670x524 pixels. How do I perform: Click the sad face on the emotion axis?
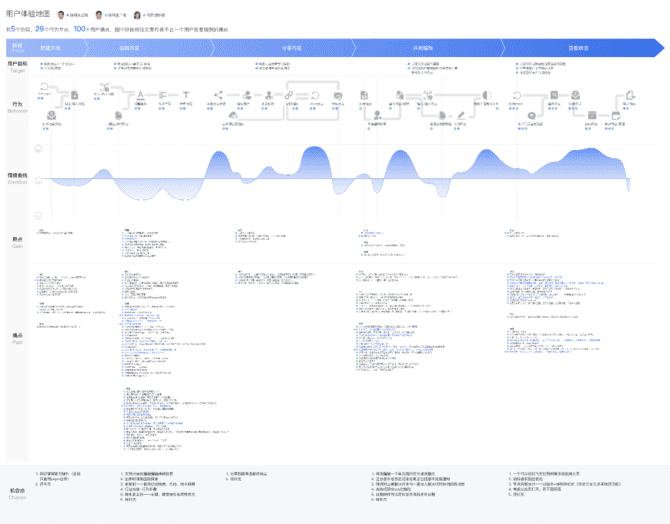[x=38, y=215]
